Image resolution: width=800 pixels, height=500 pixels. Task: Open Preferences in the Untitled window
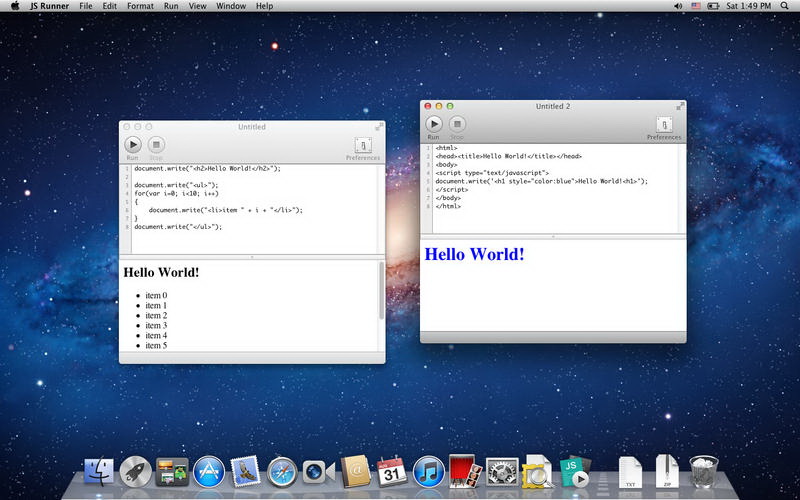tap(363, 146)
